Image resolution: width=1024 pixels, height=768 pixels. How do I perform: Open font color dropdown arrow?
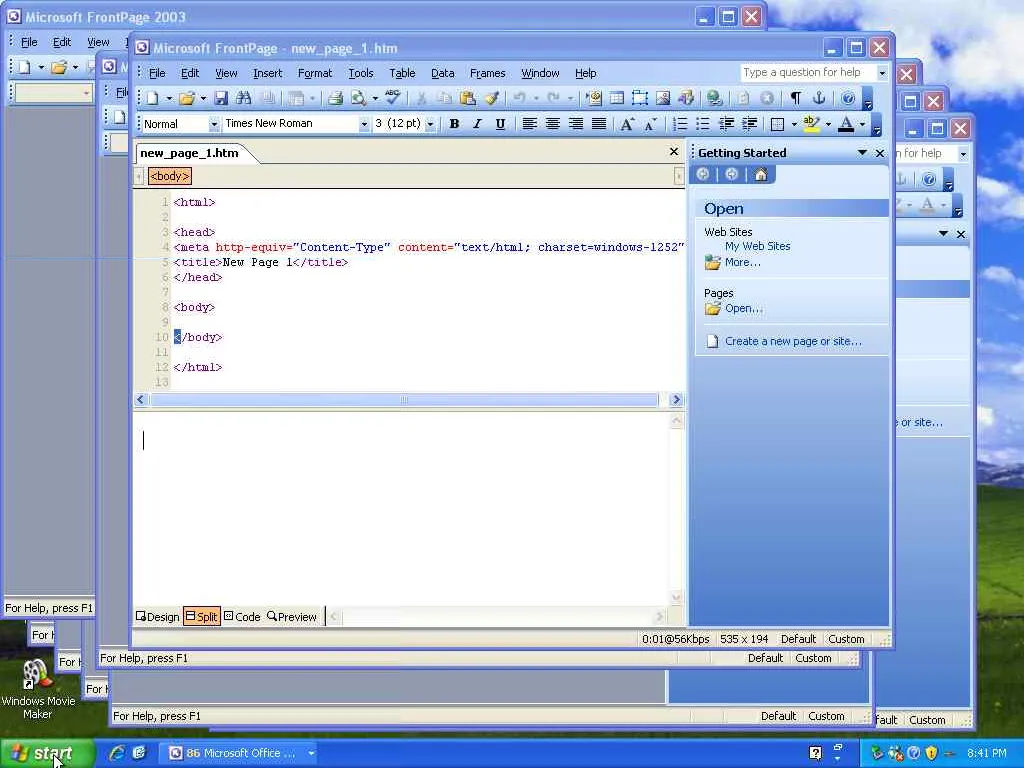[862, 124]
